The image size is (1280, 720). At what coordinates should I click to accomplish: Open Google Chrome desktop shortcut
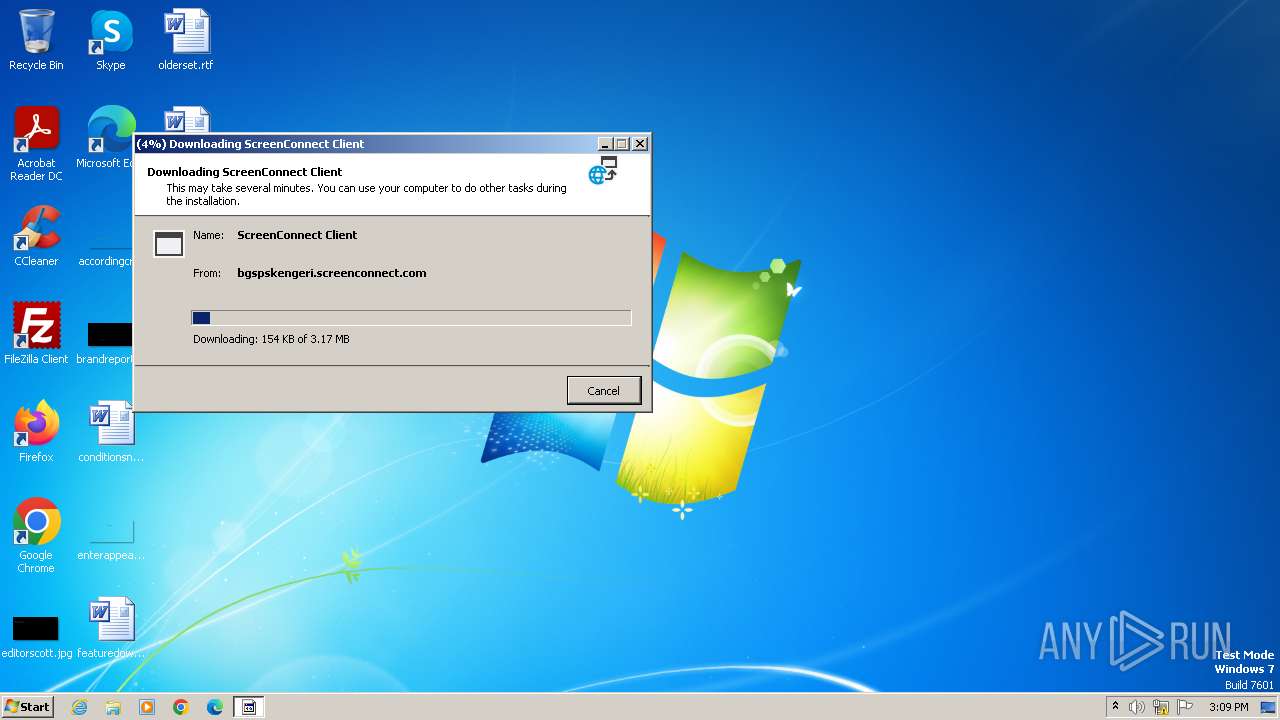coord(36,536)
